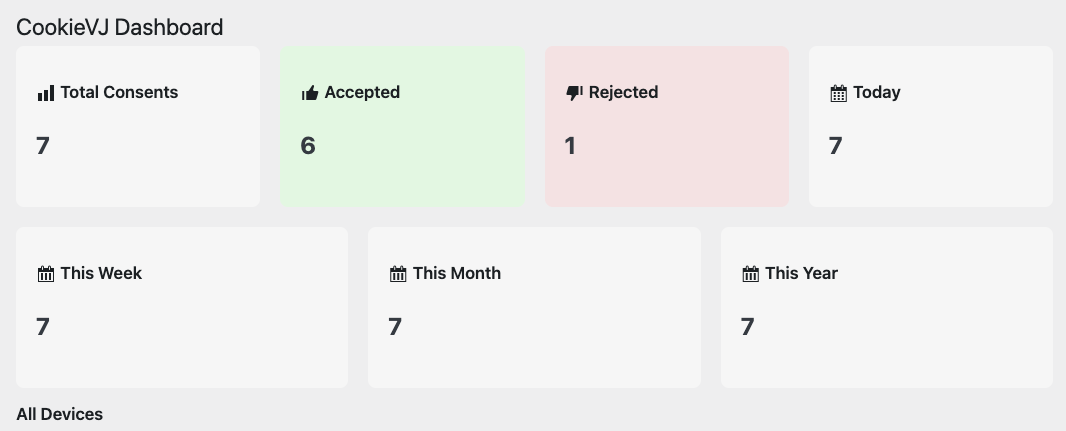
Task: Click the calendar icon beside This Week
Action: coord(45,274)
